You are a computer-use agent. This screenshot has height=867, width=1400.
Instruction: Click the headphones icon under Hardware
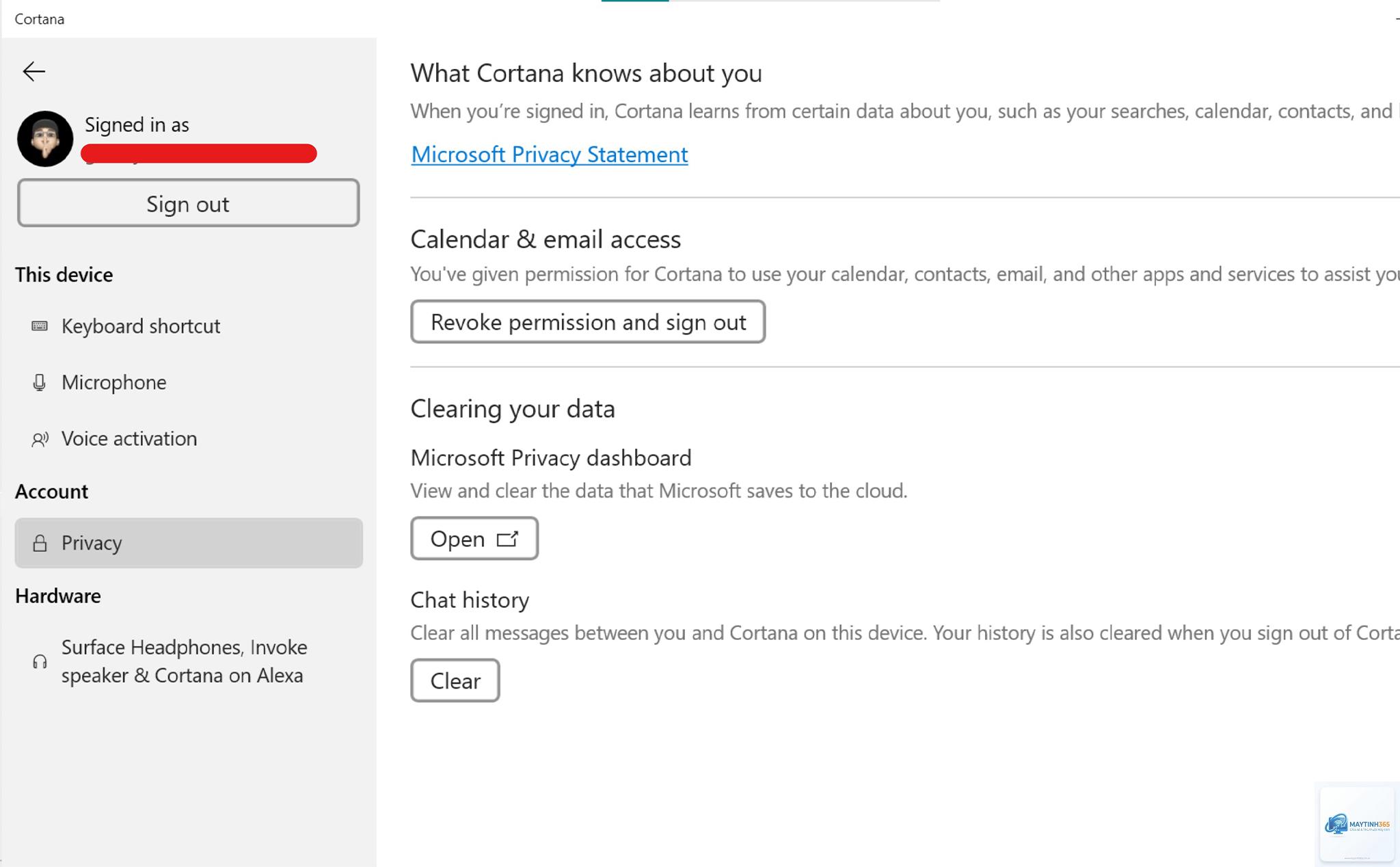pyautogui.click(x=40, y=661)
